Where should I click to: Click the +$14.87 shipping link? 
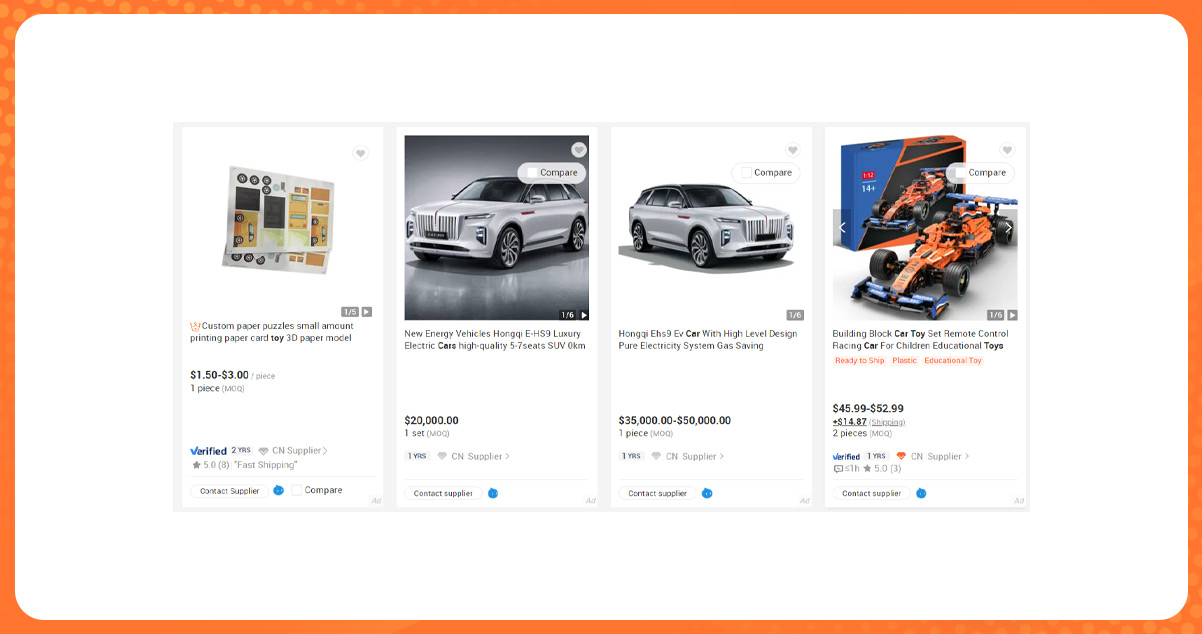(x=868, y=422)
